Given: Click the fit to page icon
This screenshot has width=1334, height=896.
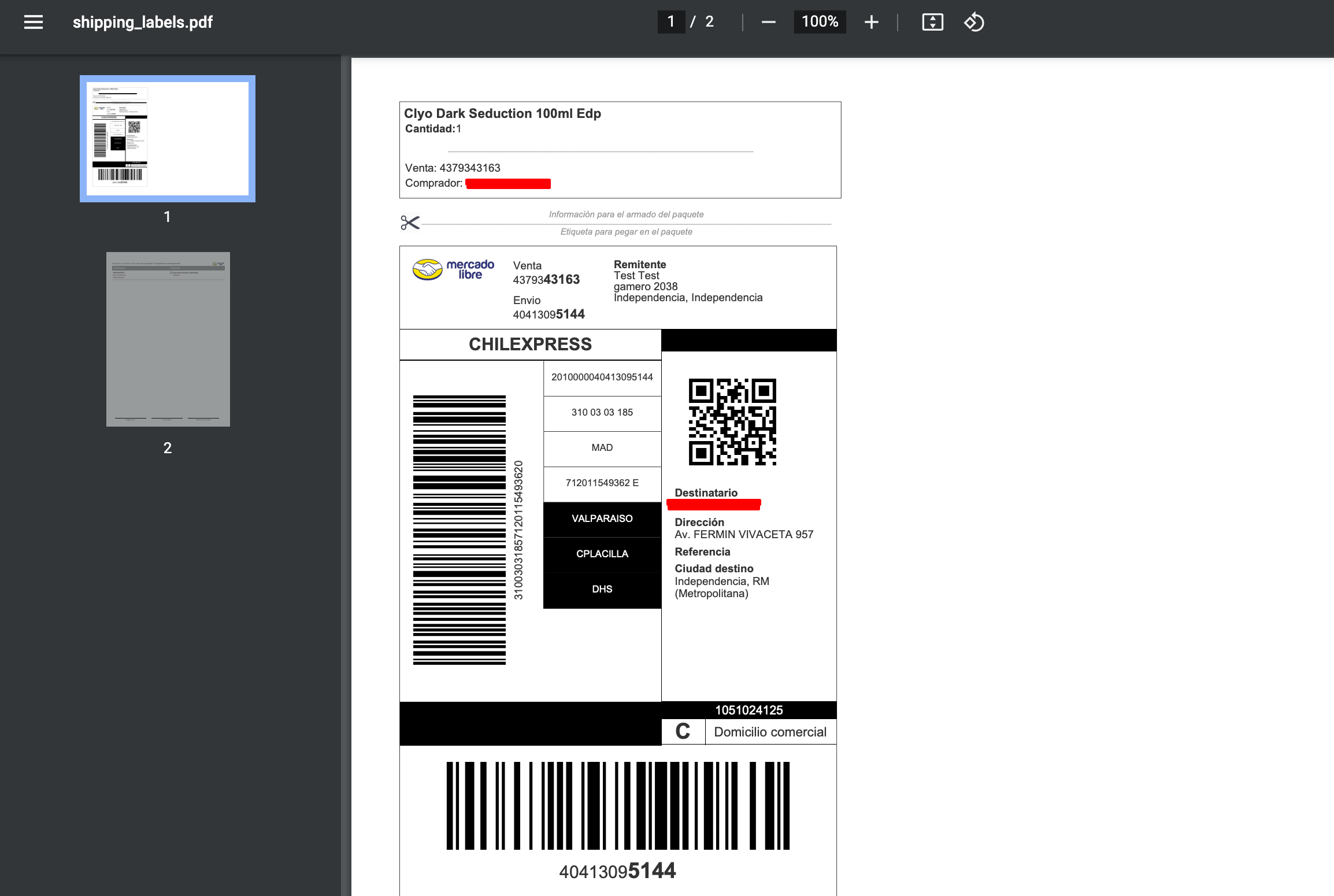Looking at the screenshot, I should 932,22.
